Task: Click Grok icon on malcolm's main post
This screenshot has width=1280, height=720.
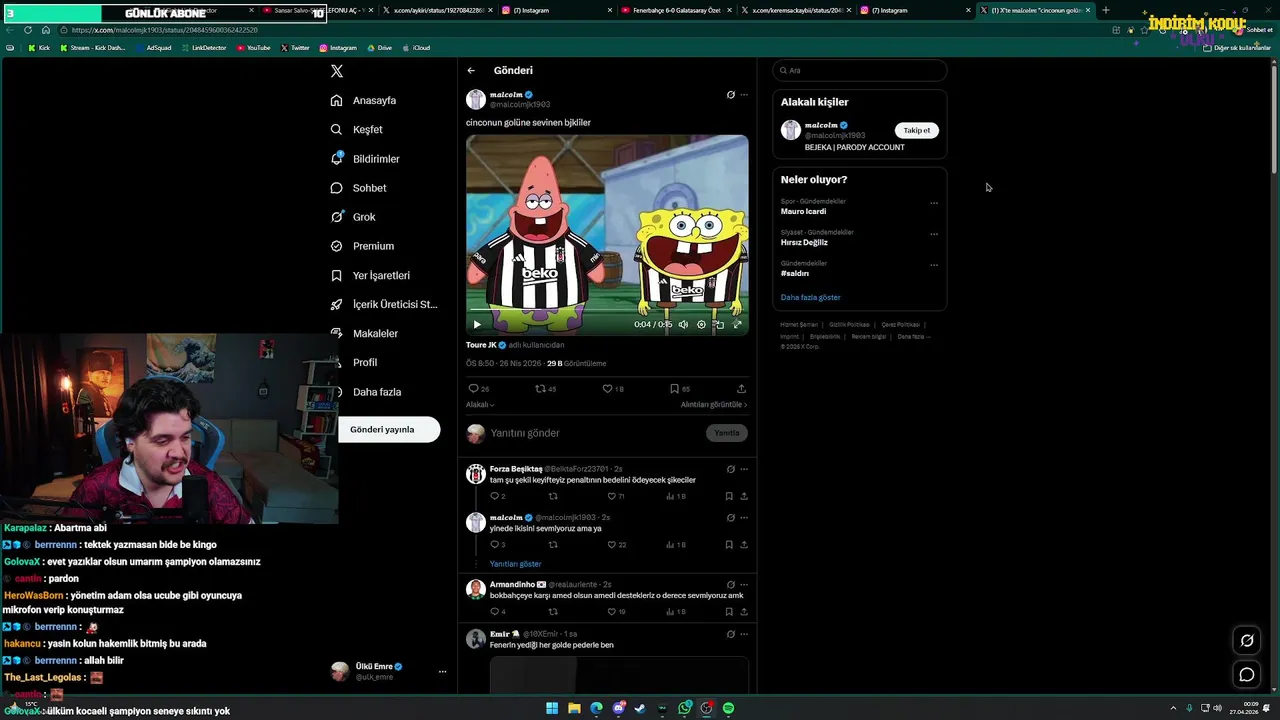Action: click(x=731, y=95)
